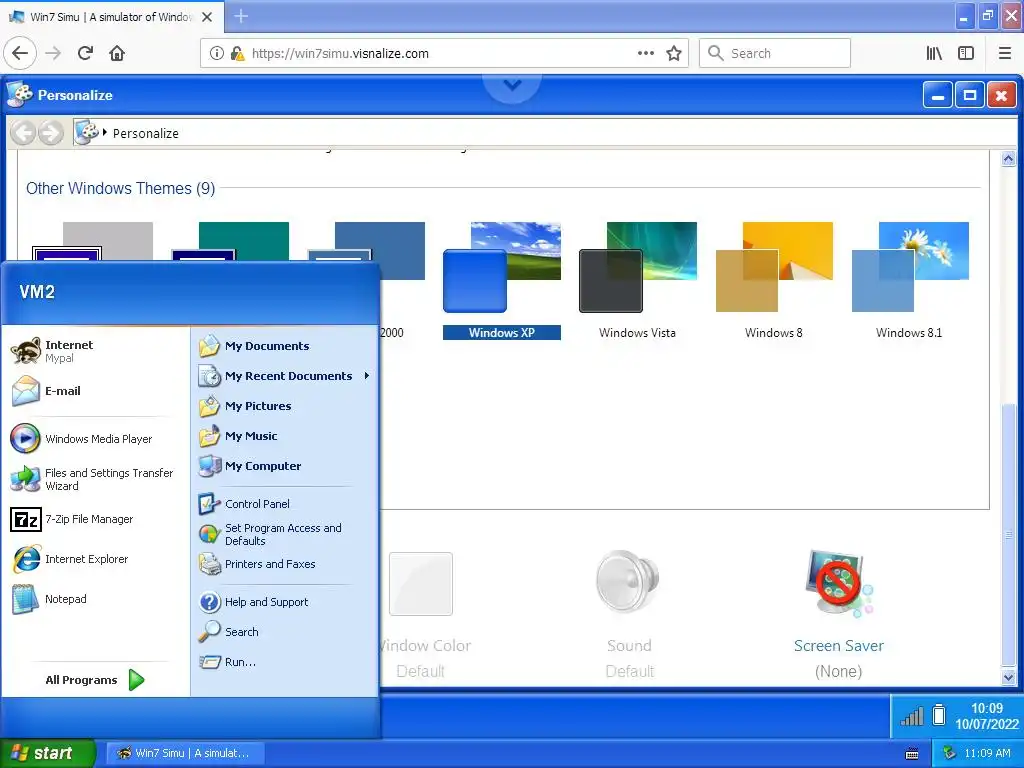Screen dimensions: 1024x768
Task: Open a new browser tab
Action: [241, 16]
